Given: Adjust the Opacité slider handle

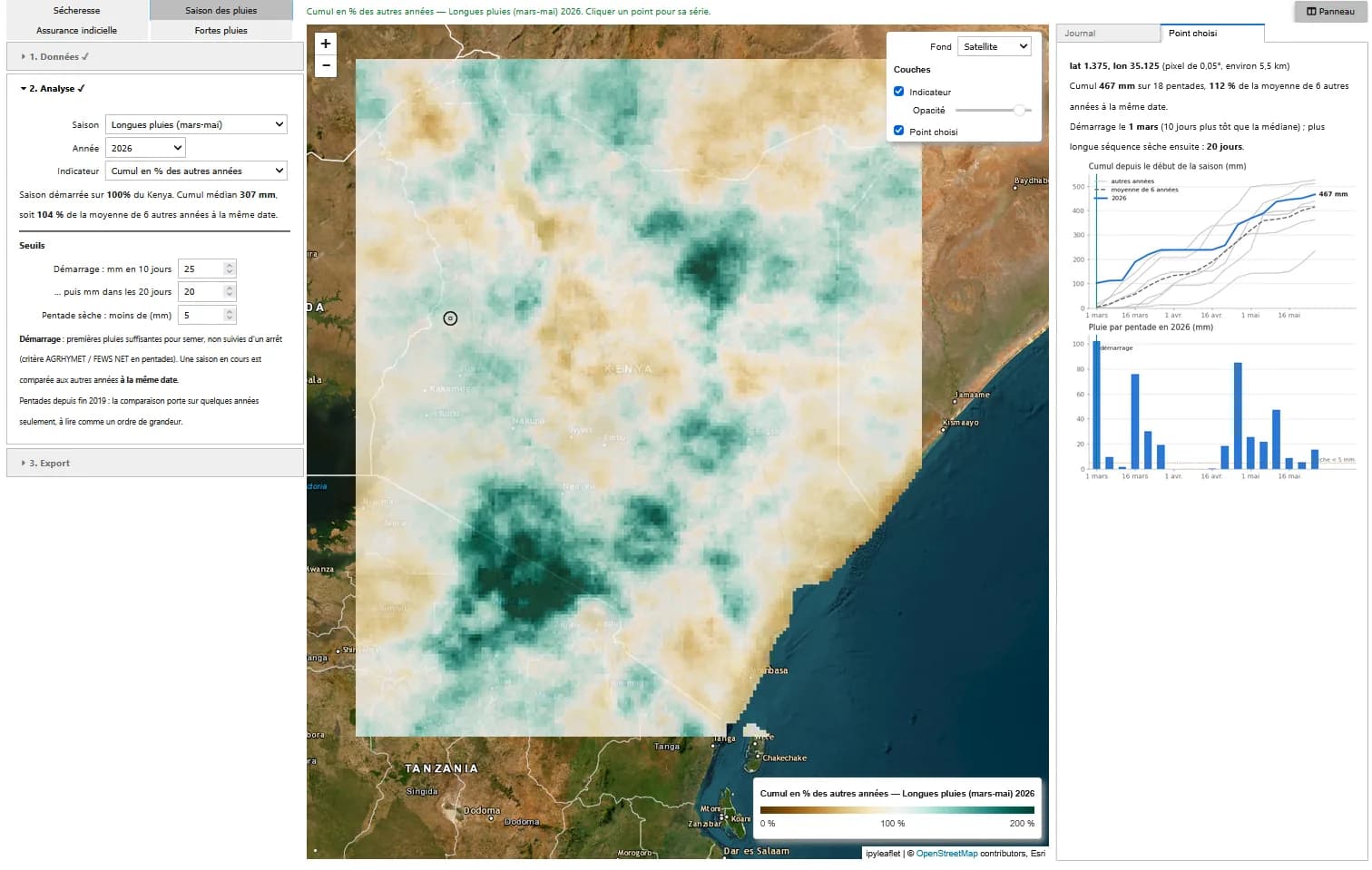Looking at the screenshot, I should (1020, 110).
